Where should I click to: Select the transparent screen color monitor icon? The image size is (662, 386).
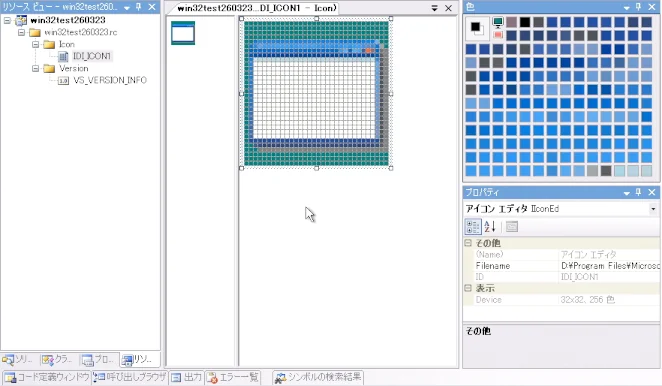498,22
